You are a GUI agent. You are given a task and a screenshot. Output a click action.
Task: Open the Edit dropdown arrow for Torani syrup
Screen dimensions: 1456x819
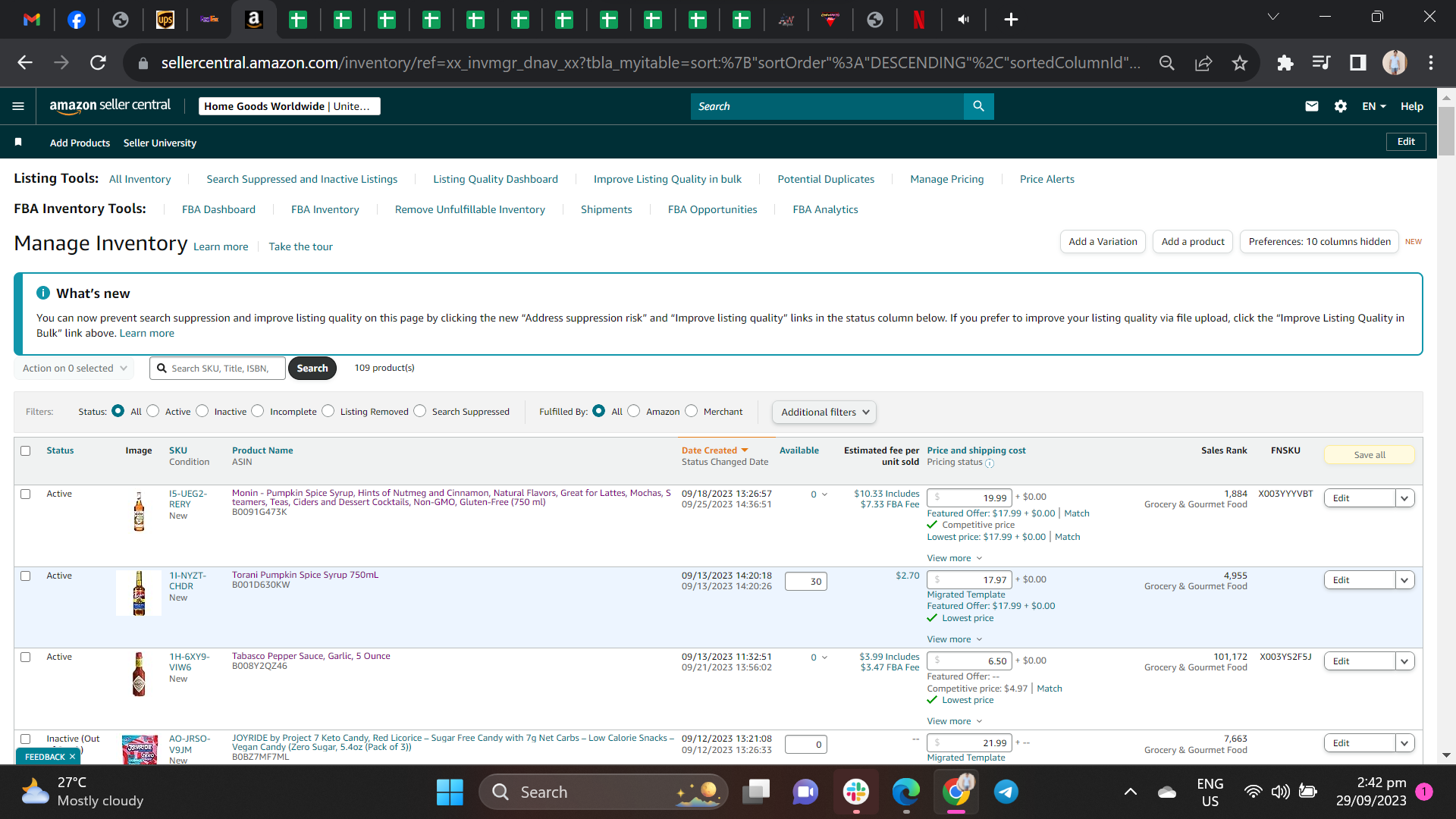[x=1405, y=580]
